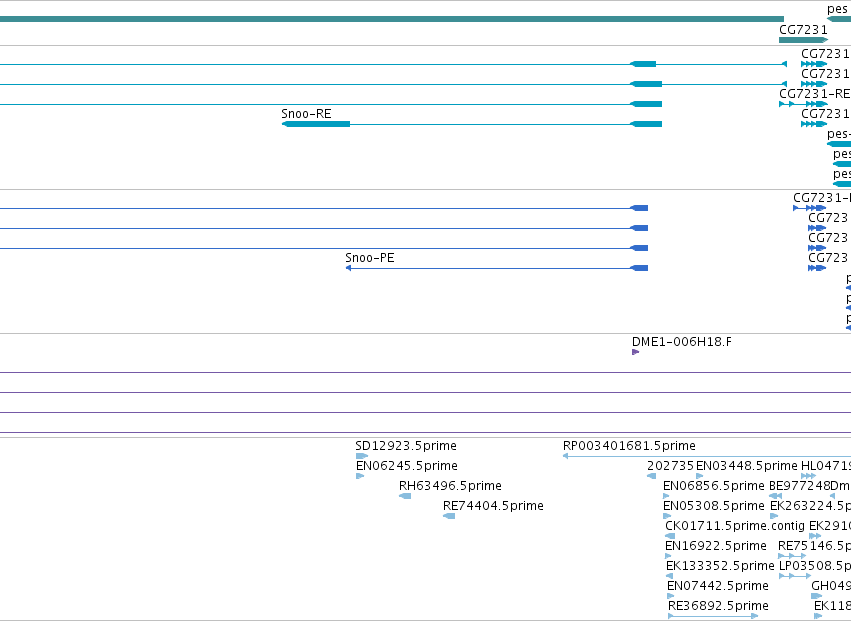The image size is (851, 621).
Task: Click the RH63496.5prime EST label
Action: point(450,486)
